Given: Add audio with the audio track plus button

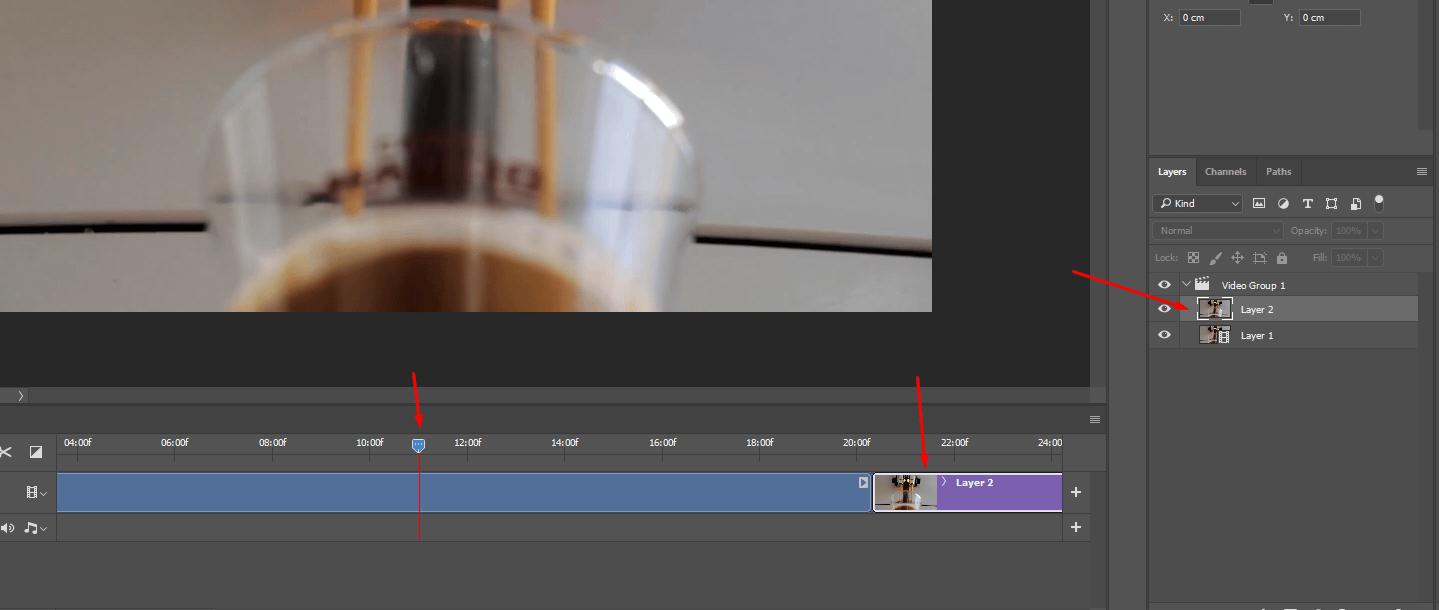Looking at the screenshot, I should pos(1076,527).
